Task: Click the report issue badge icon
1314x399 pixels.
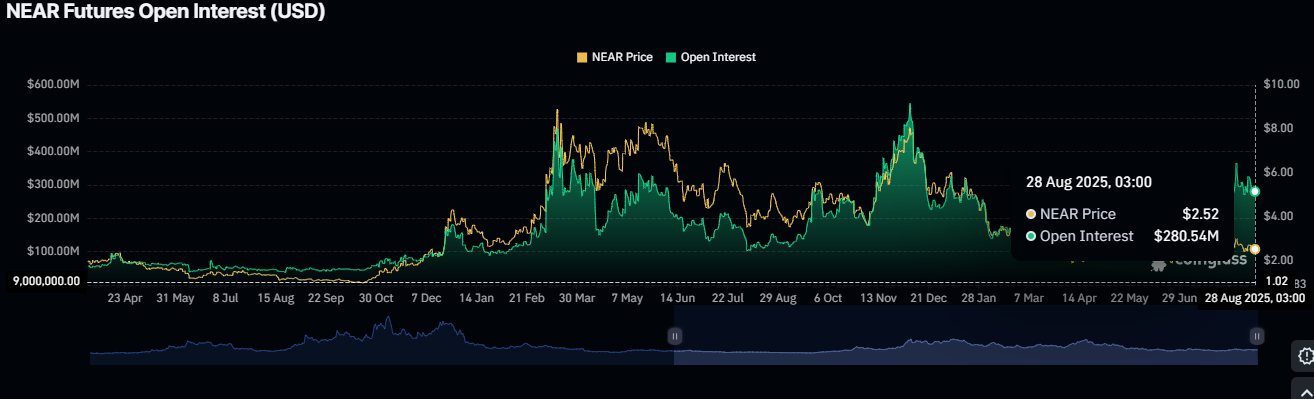Action: tap(1305, 355)
